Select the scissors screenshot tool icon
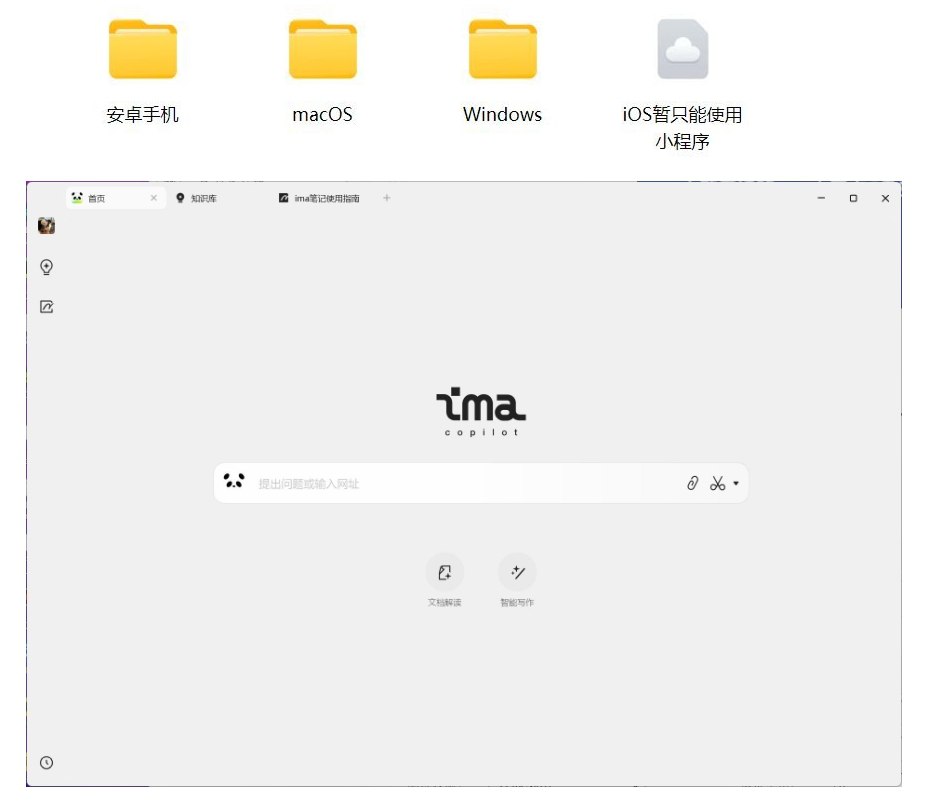The height and width of the screenshot is (801, 928). click(x=717, y=483)
